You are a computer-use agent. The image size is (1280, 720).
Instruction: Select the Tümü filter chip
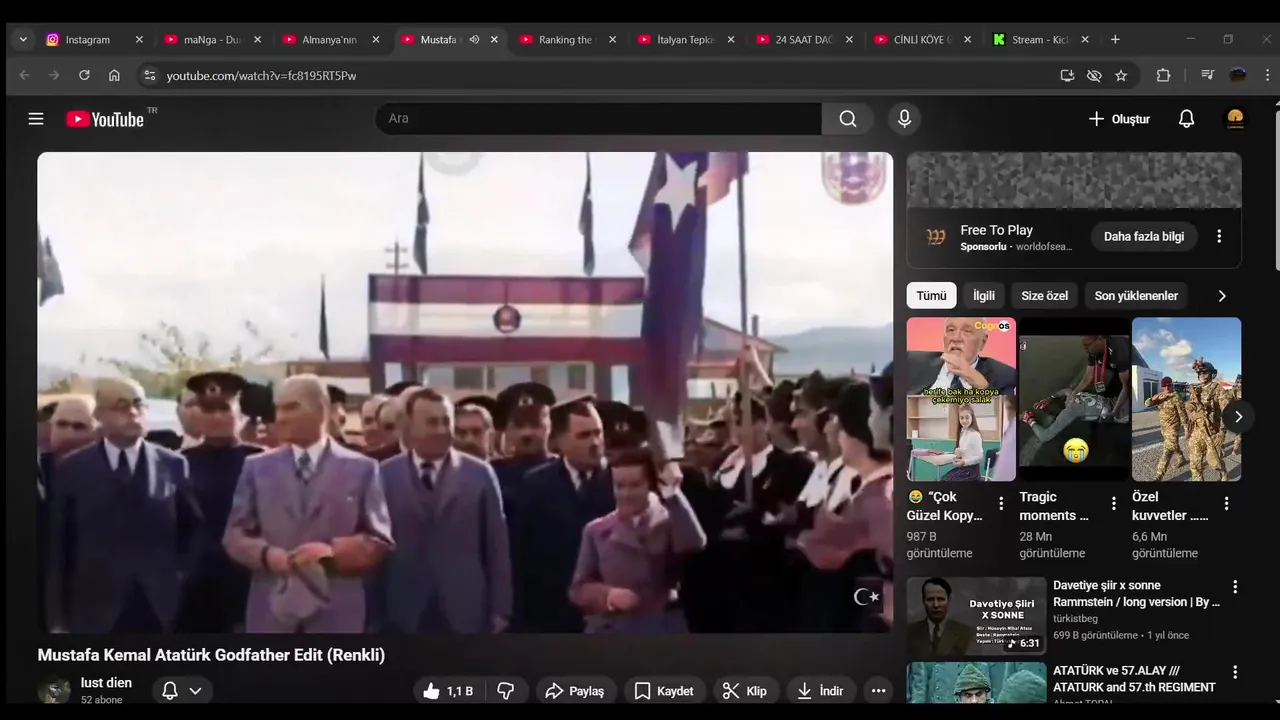[x=931, y=296]
